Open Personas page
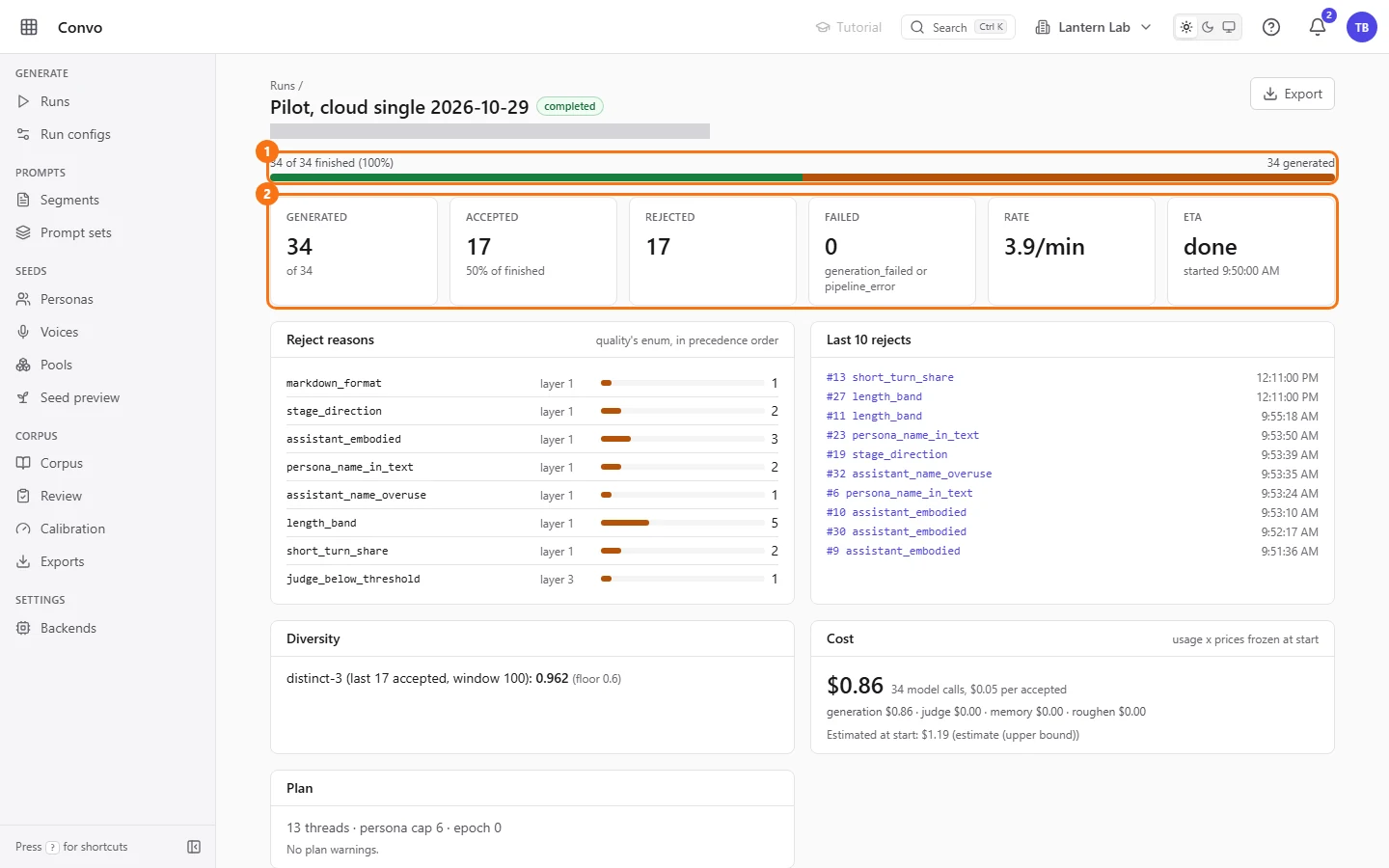This screenshot has height=868, width=1389. coord(107,299)
